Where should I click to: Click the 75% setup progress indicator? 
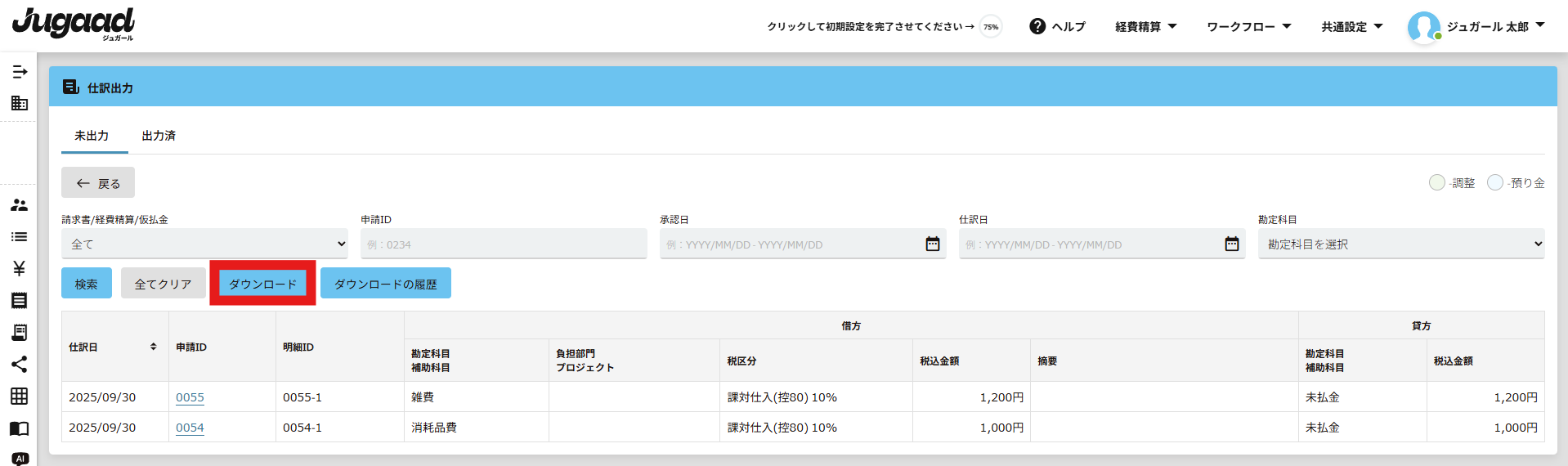click(991, 26)
